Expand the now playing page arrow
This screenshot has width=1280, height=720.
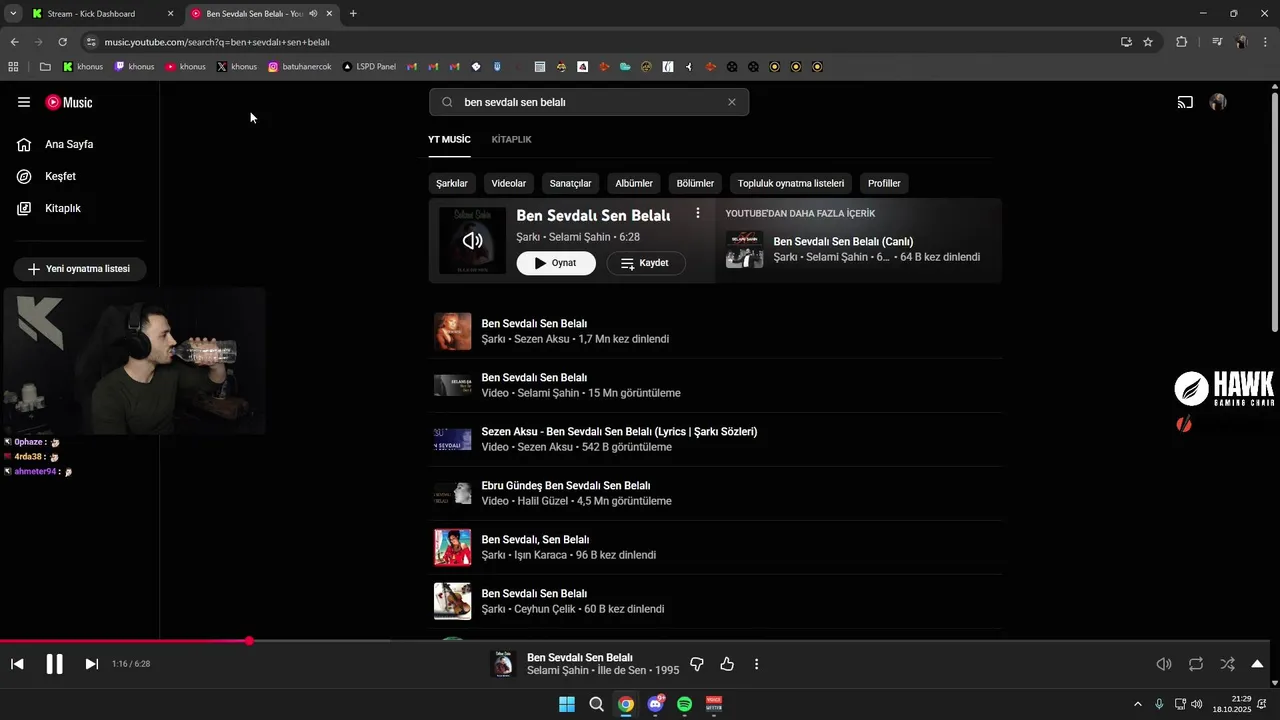click(x=1257, y=664)
